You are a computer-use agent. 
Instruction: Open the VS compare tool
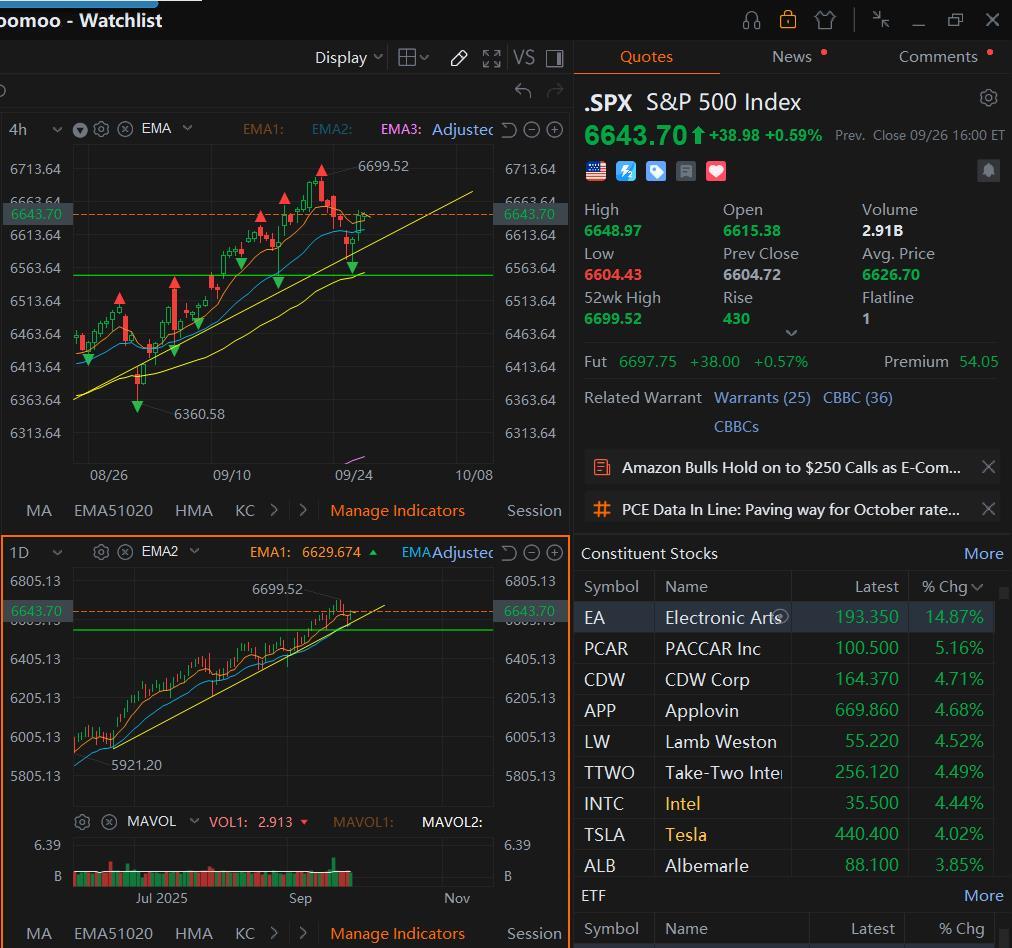523,57
